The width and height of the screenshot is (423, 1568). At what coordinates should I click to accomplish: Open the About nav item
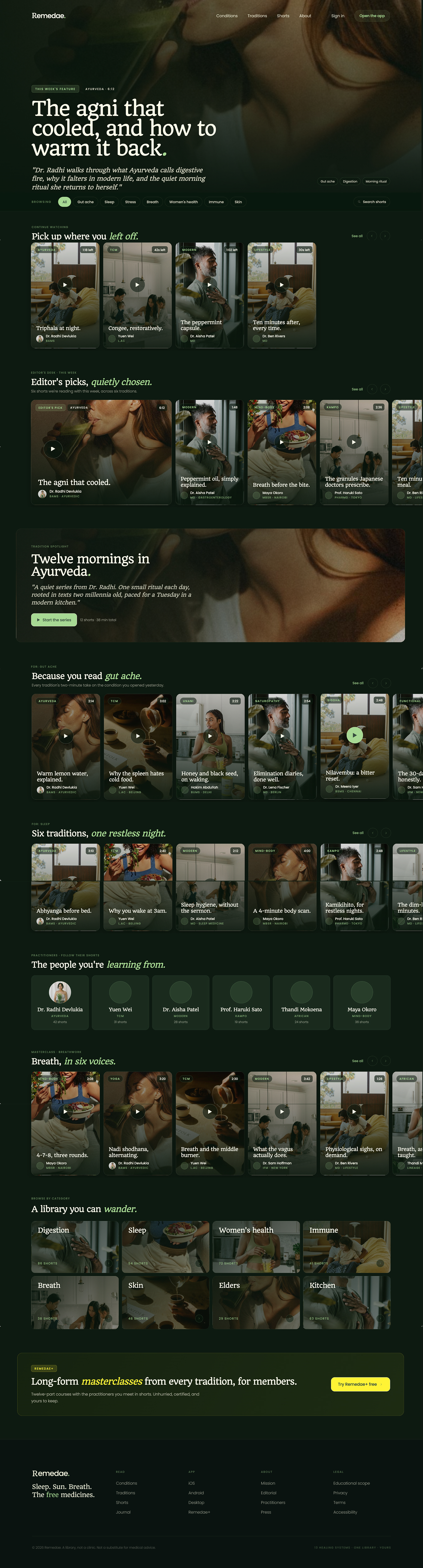(x=305, y=16)
